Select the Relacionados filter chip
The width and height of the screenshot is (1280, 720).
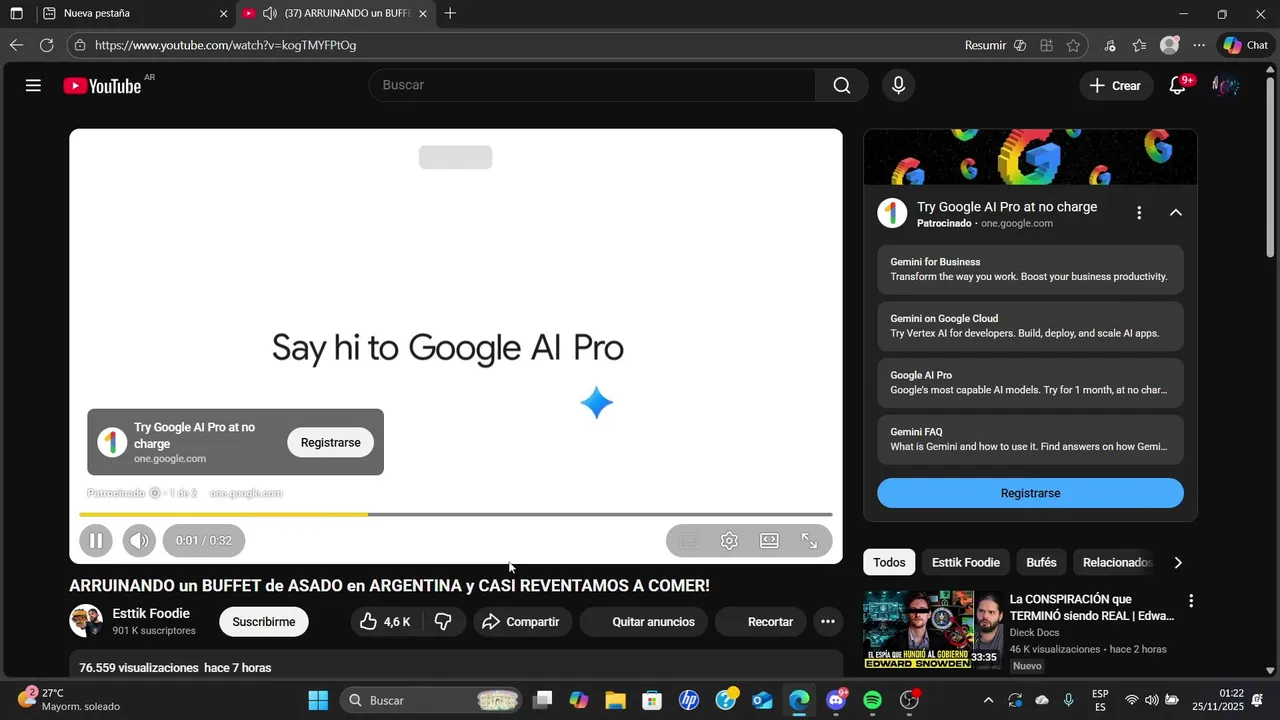point(1114,563)
